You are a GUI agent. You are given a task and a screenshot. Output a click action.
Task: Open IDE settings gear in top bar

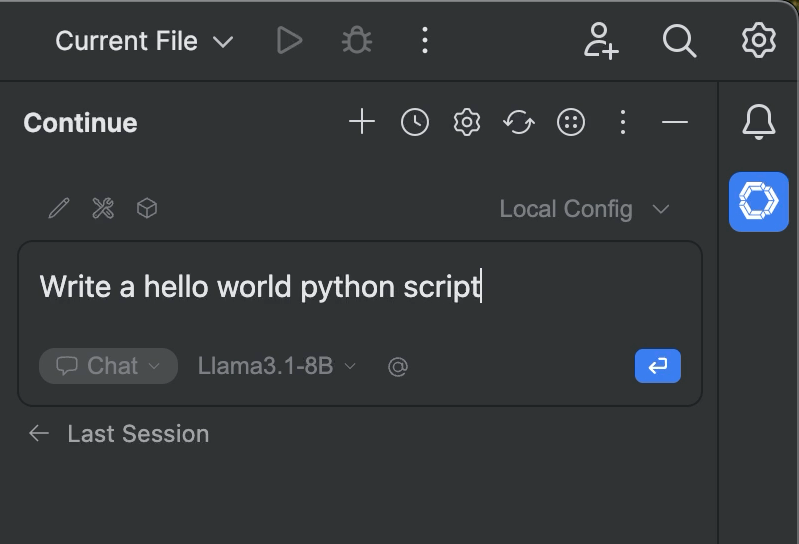point(759,41)
